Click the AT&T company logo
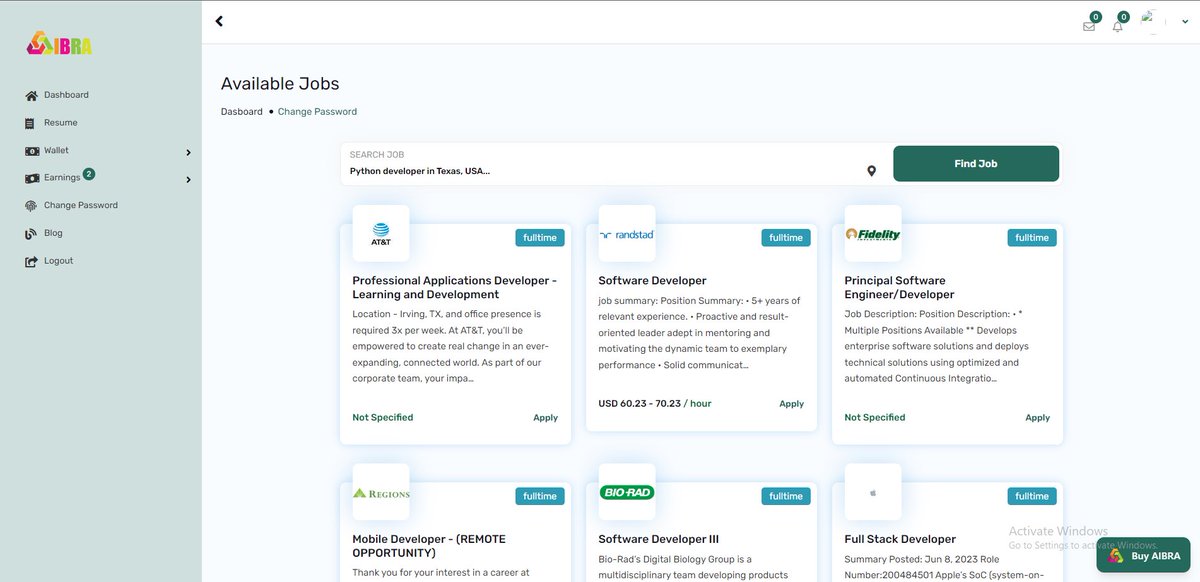 (x=381, y=233)
